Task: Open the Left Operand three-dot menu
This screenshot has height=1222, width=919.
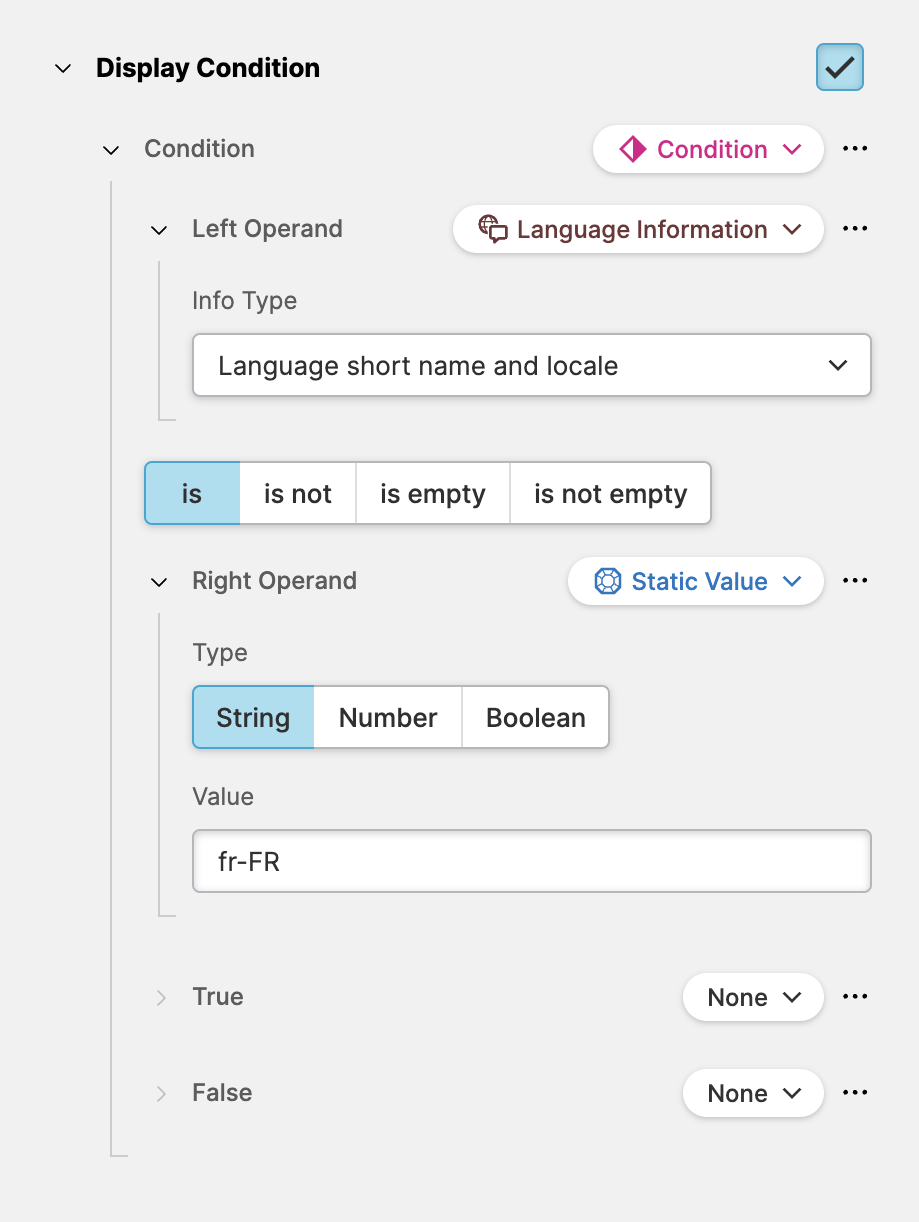Action: click(x=854, y=229)
